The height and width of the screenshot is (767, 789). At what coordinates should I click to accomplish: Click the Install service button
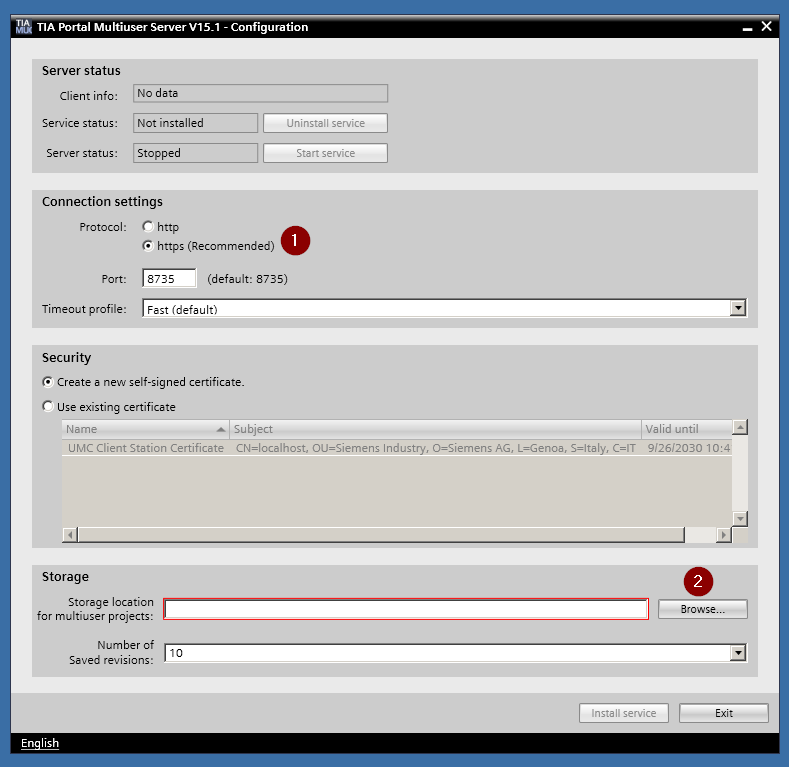point(623,713)
